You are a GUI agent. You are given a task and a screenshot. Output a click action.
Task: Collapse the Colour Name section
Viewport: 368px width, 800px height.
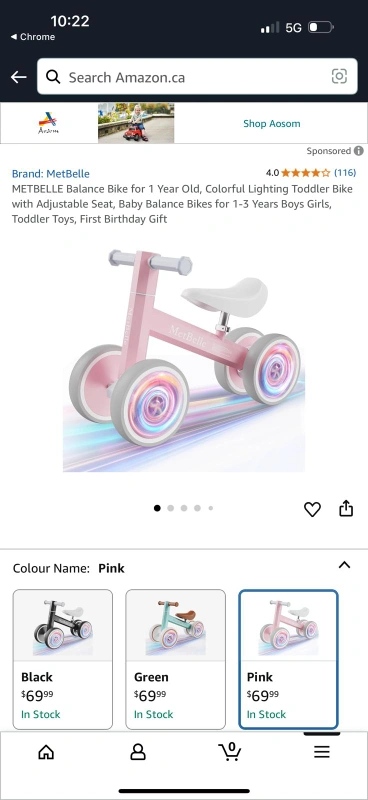coord(345,565)
